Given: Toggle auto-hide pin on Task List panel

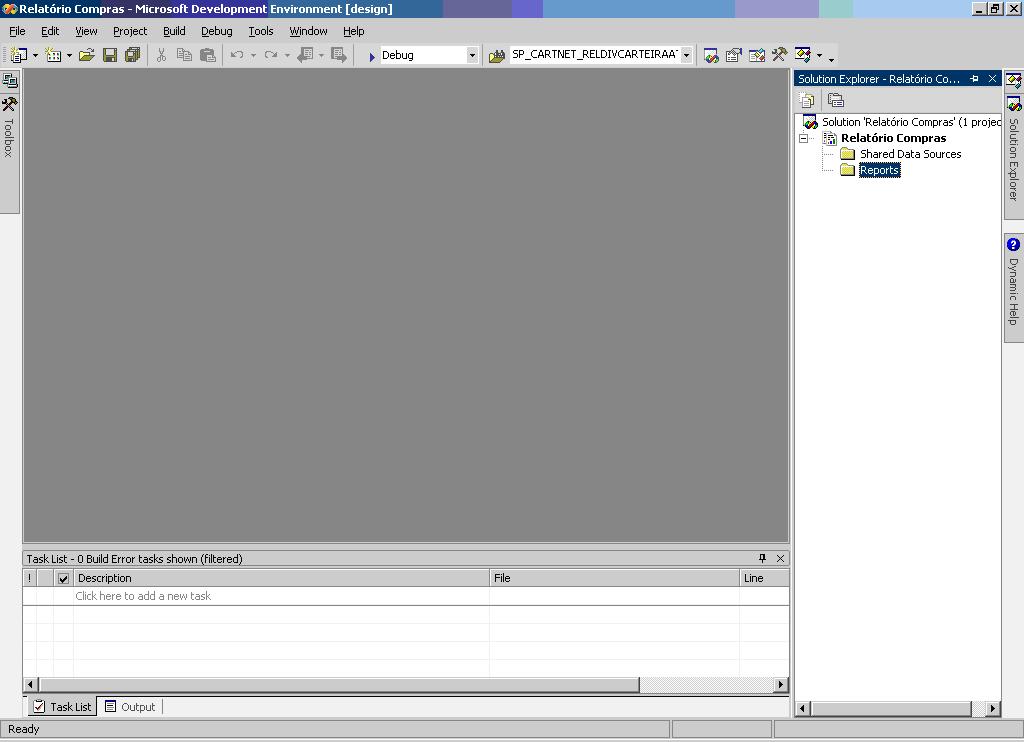Looking at the screenshot, I should pyautogui.click(x=762, y=558).
